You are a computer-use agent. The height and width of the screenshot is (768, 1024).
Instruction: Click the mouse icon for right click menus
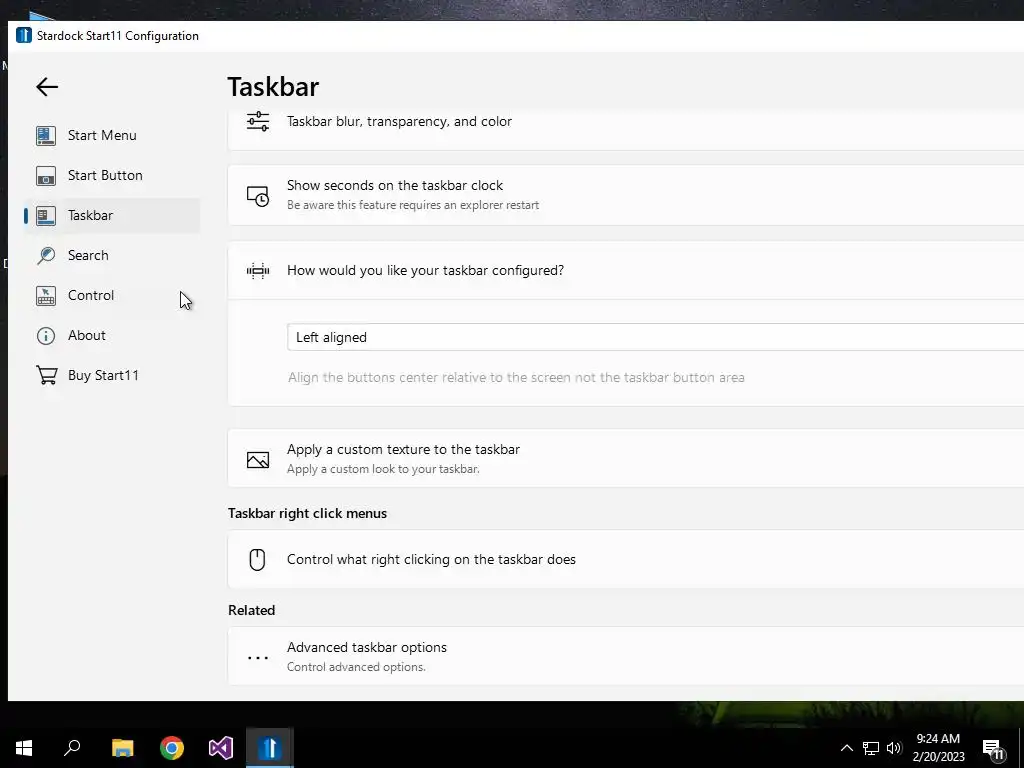click(x=257, y=560)
